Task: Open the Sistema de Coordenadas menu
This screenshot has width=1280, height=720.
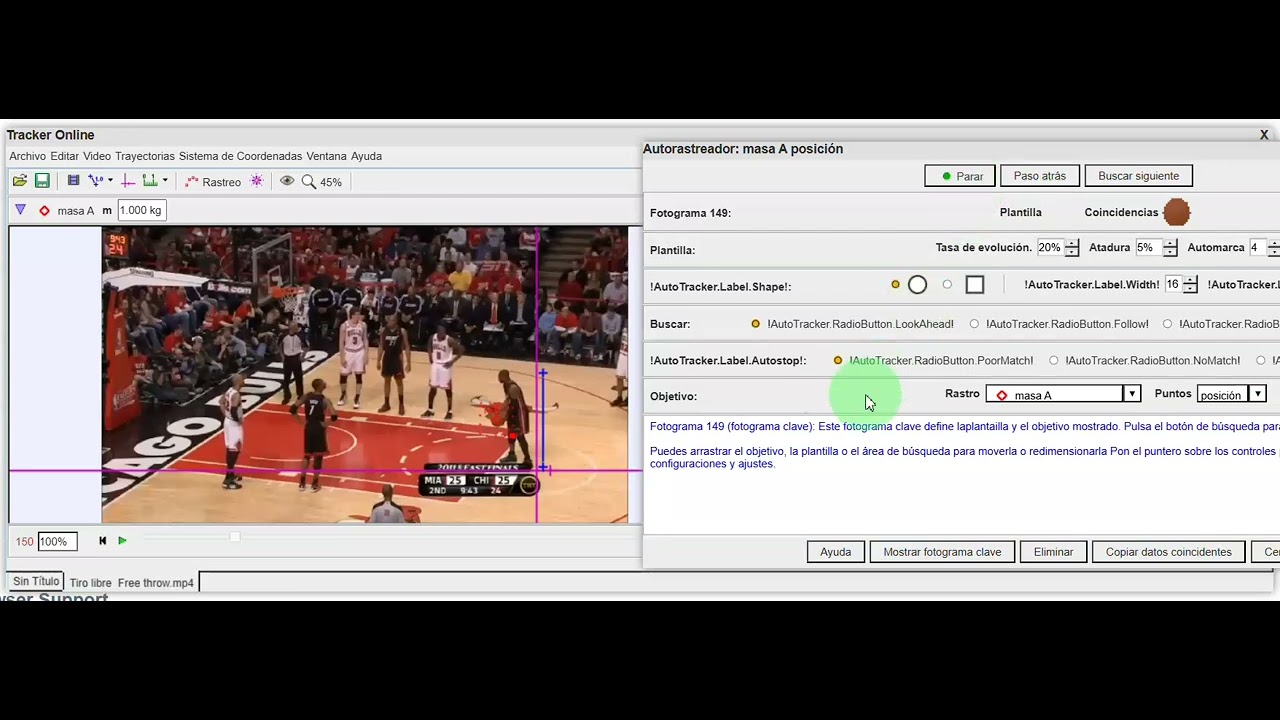Action: 240,156
